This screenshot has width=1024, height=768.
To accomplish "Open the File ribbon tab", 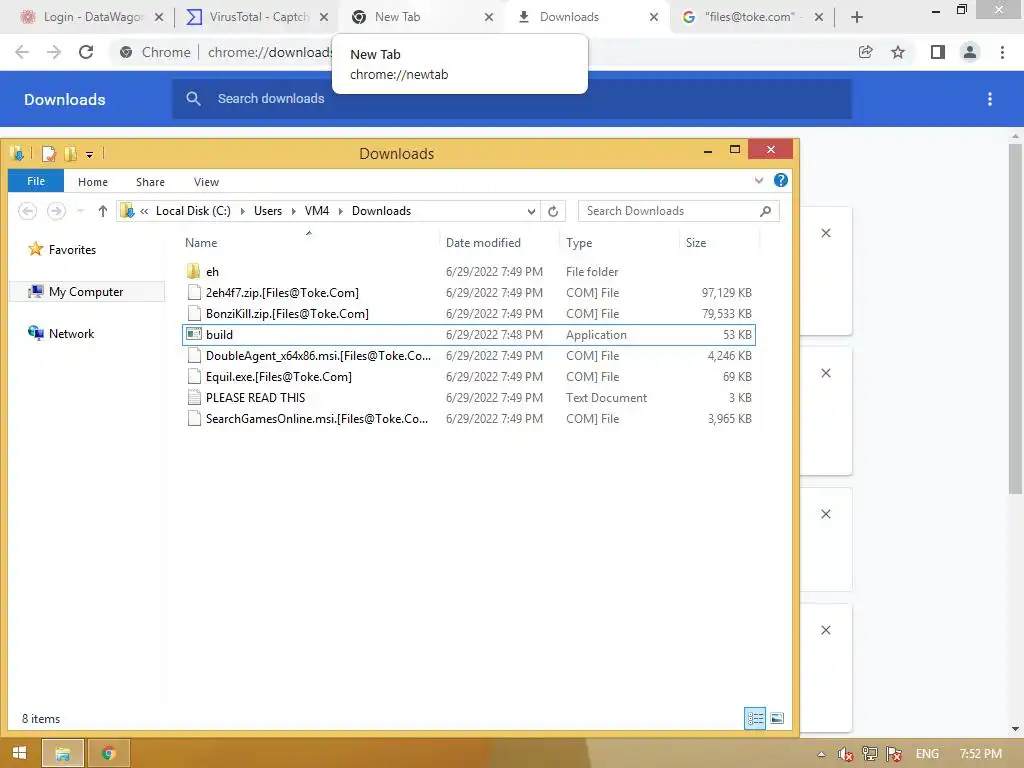I will click(x=36, y=182).
